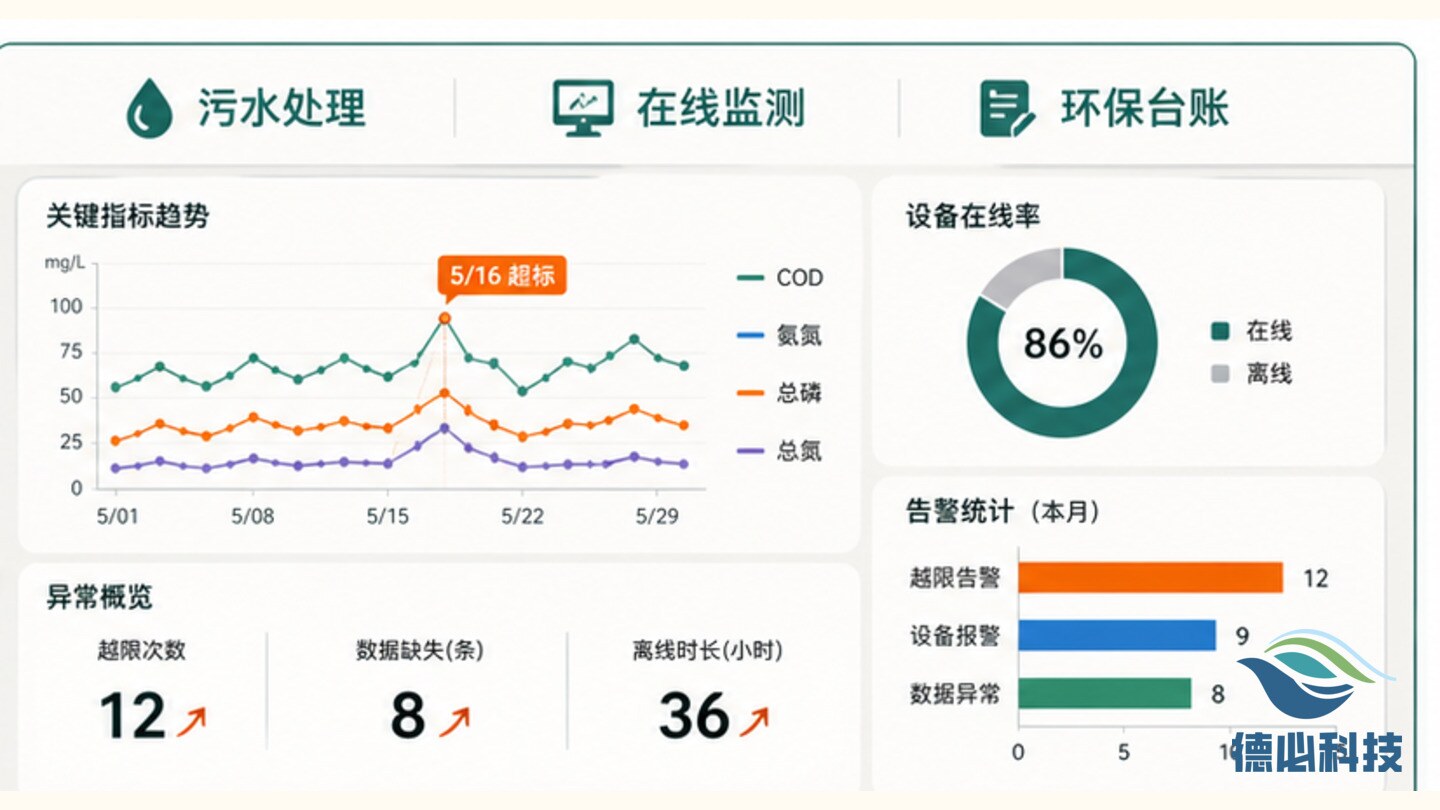Toggle the 在线 legend entry of the donut
The width and height of the screenshot is (1440, 810).
pos(1251,332)
